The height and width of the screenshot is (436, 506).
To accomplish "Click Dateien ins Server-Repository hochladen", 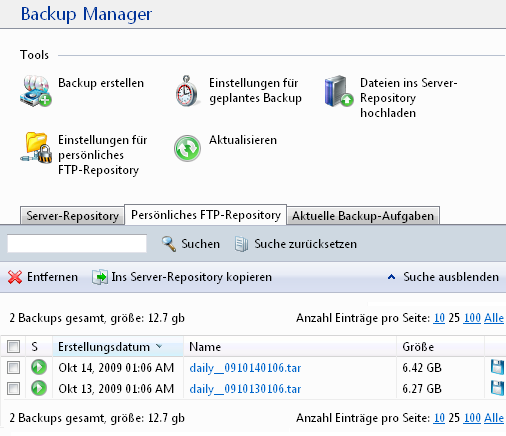I will point(408,98).
